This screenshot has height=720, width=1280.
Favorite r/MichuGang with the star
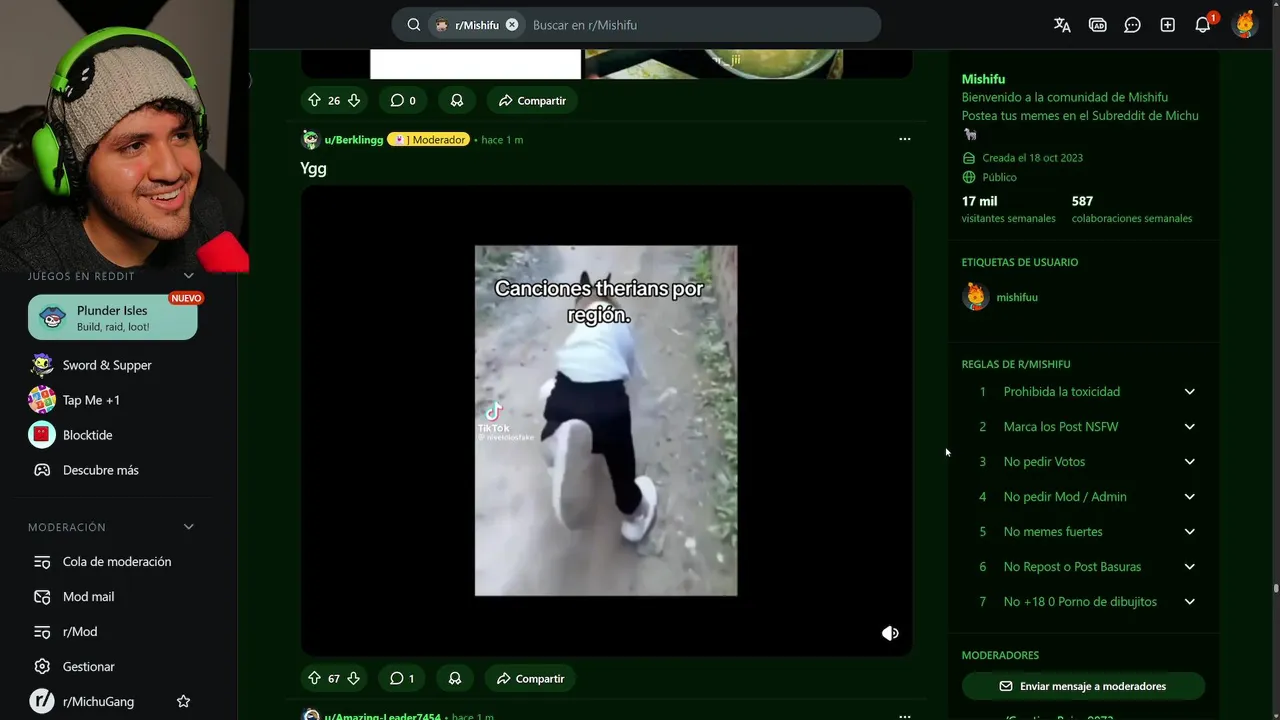point(183,702)
